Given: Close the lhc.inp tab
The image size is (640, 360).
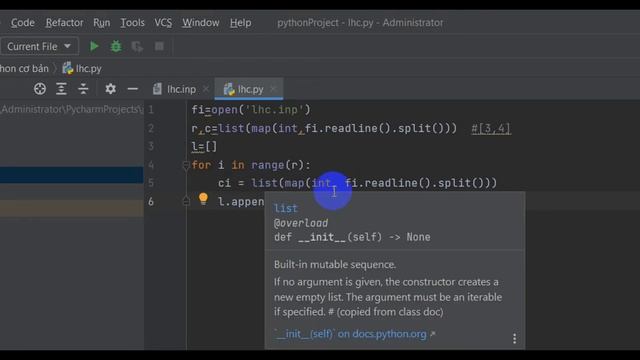Looking at the screenshot, I should point(206,89).
